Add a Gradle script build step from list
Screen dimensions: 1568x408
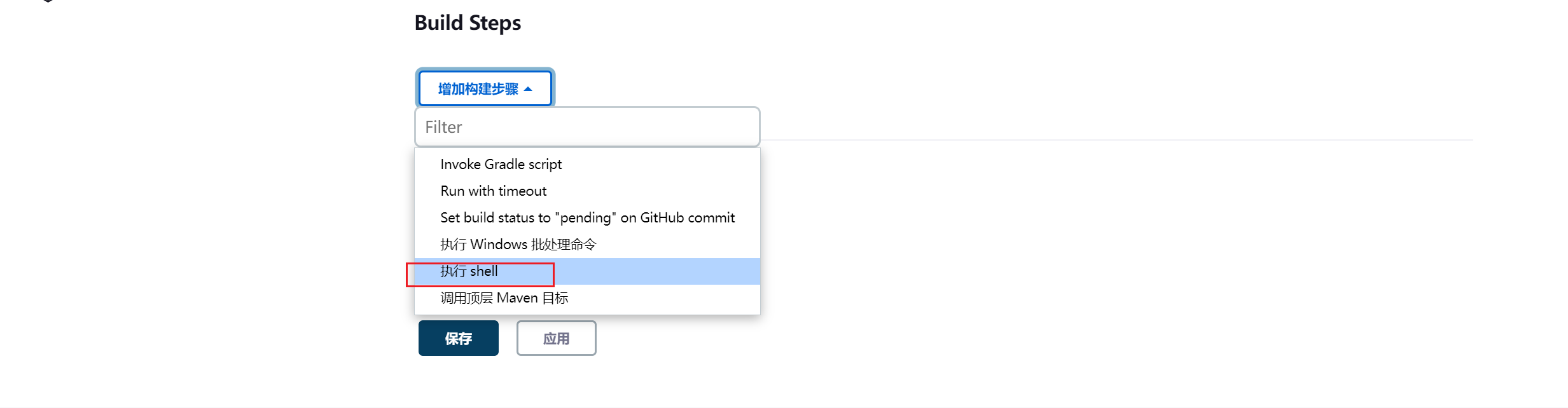[587, 164]
